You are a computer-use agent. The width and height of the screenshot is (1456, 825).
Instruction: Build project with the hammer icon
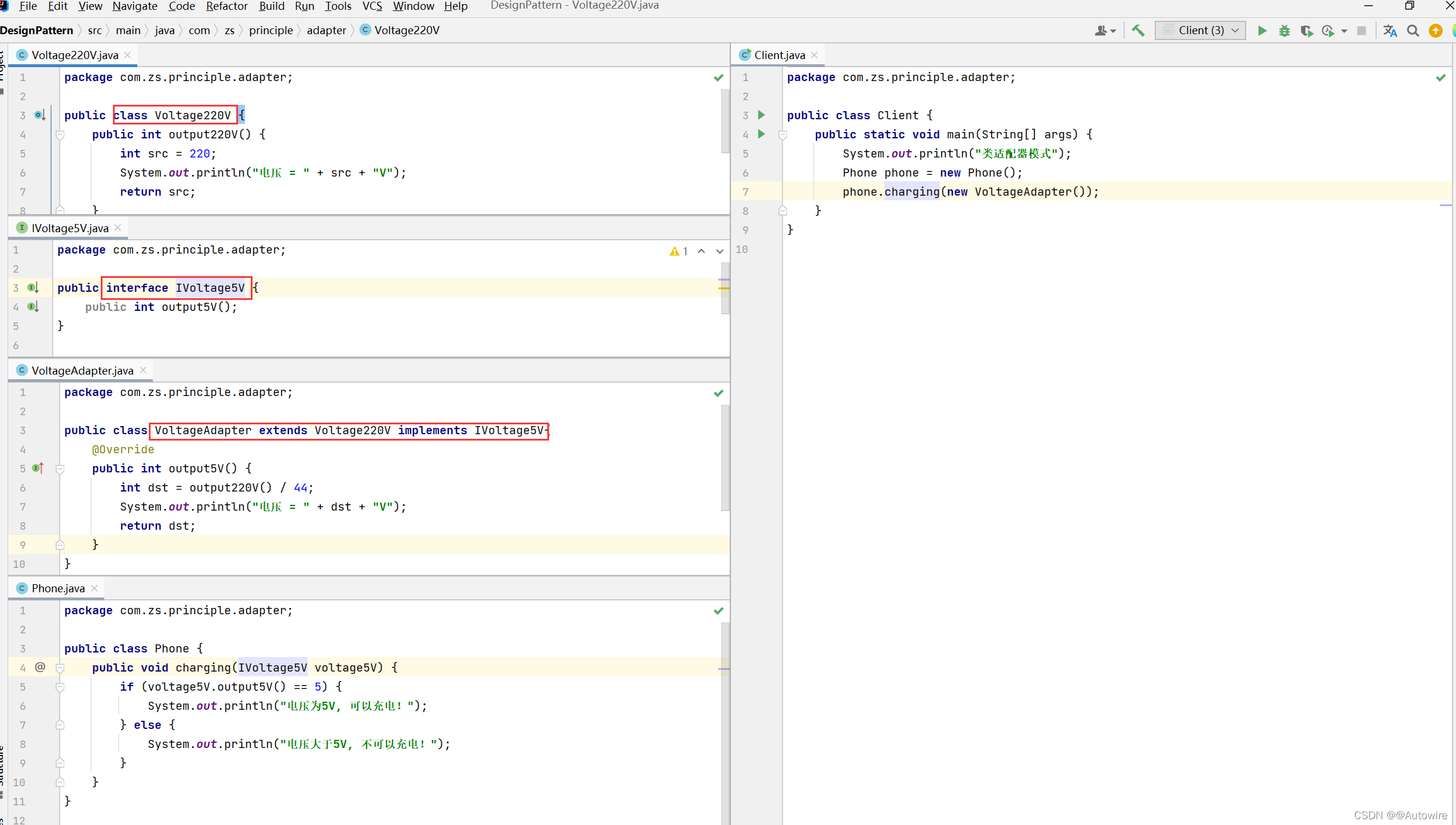click(x=1138, y=31)
